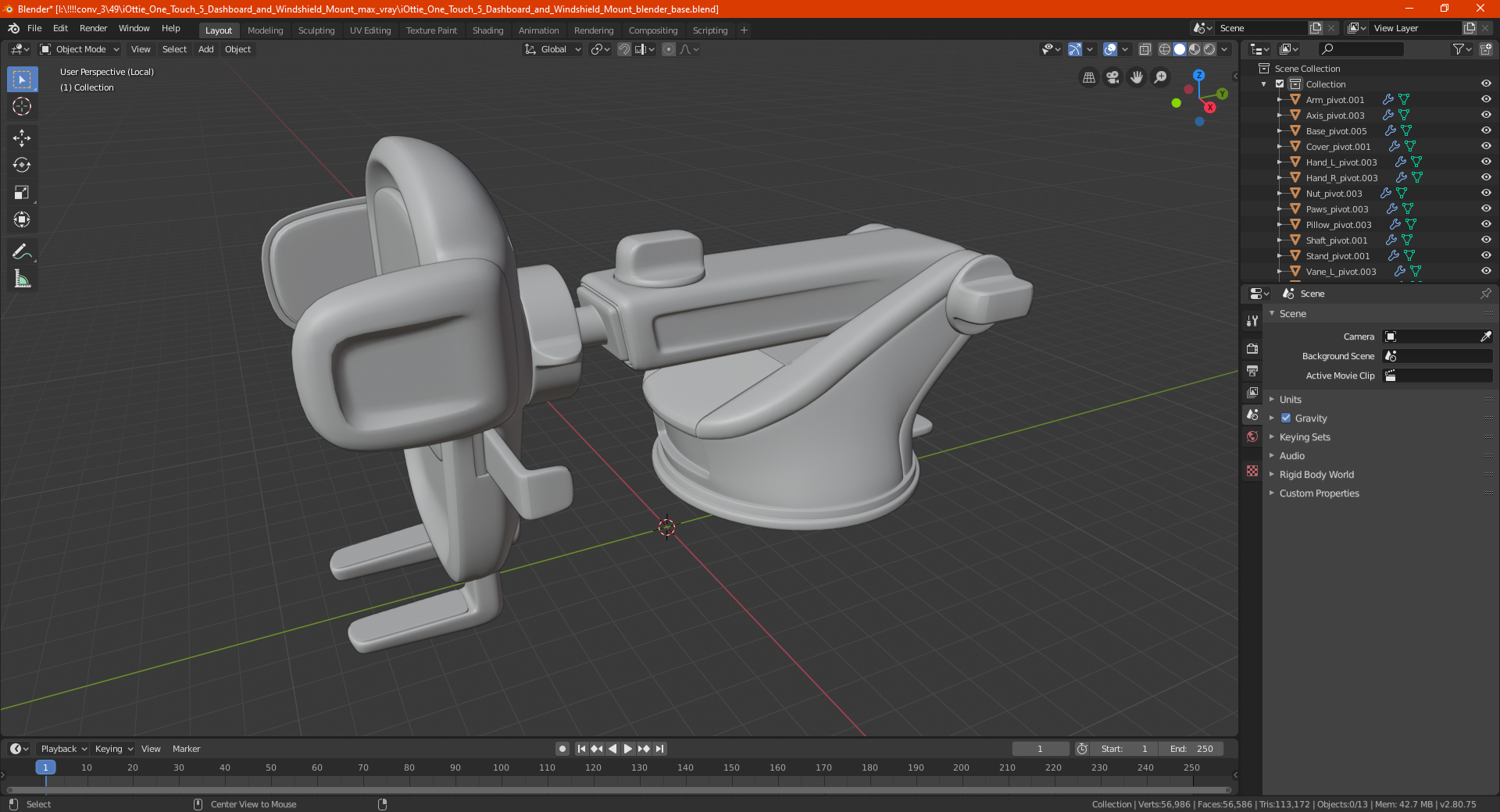Toggle X-ray view
This screenshot has width=1500, height=812.
tap(1145, 49)
